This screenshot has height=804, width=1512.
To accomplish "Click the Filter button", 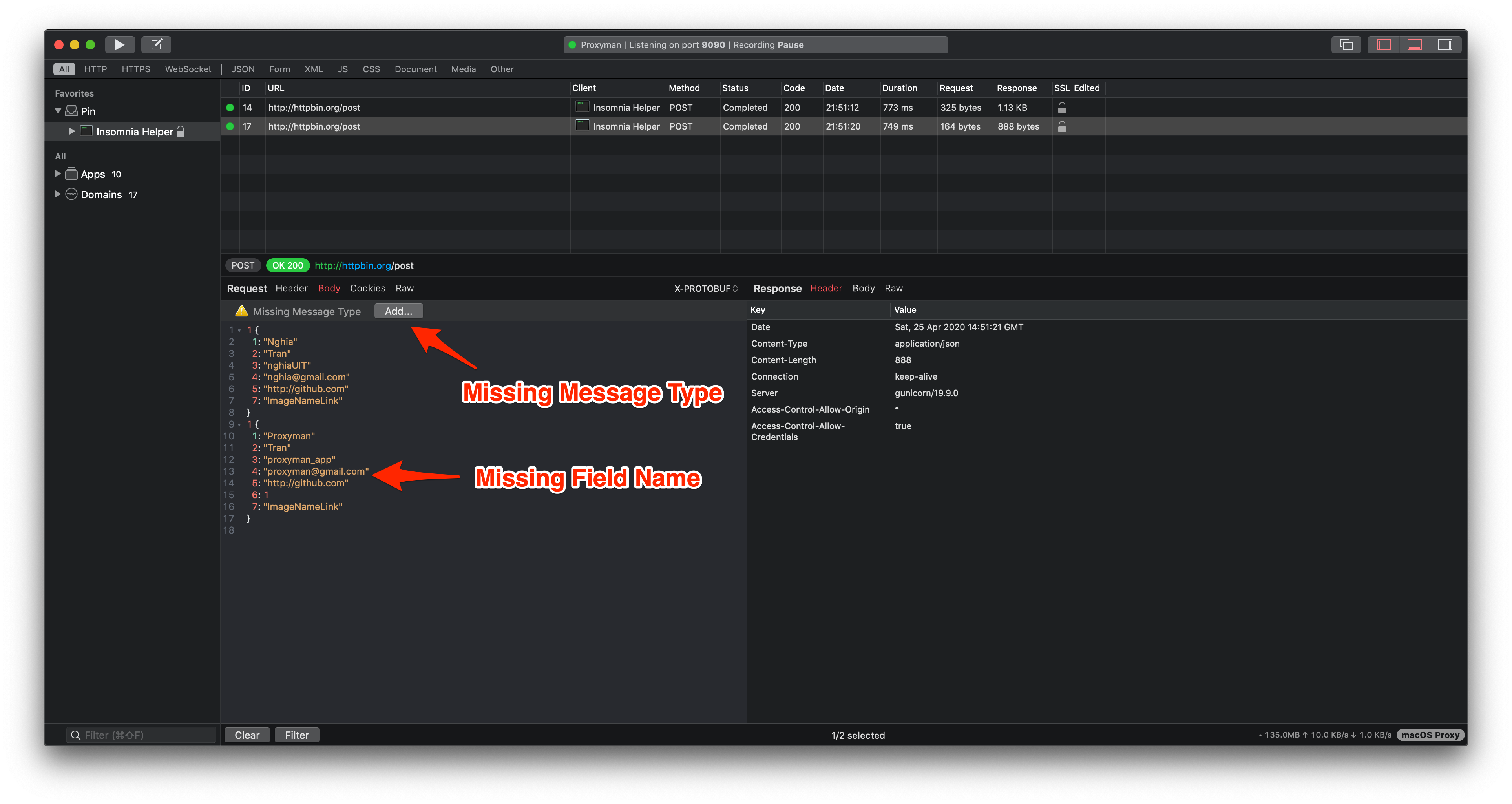I will [x=297, y=735].
